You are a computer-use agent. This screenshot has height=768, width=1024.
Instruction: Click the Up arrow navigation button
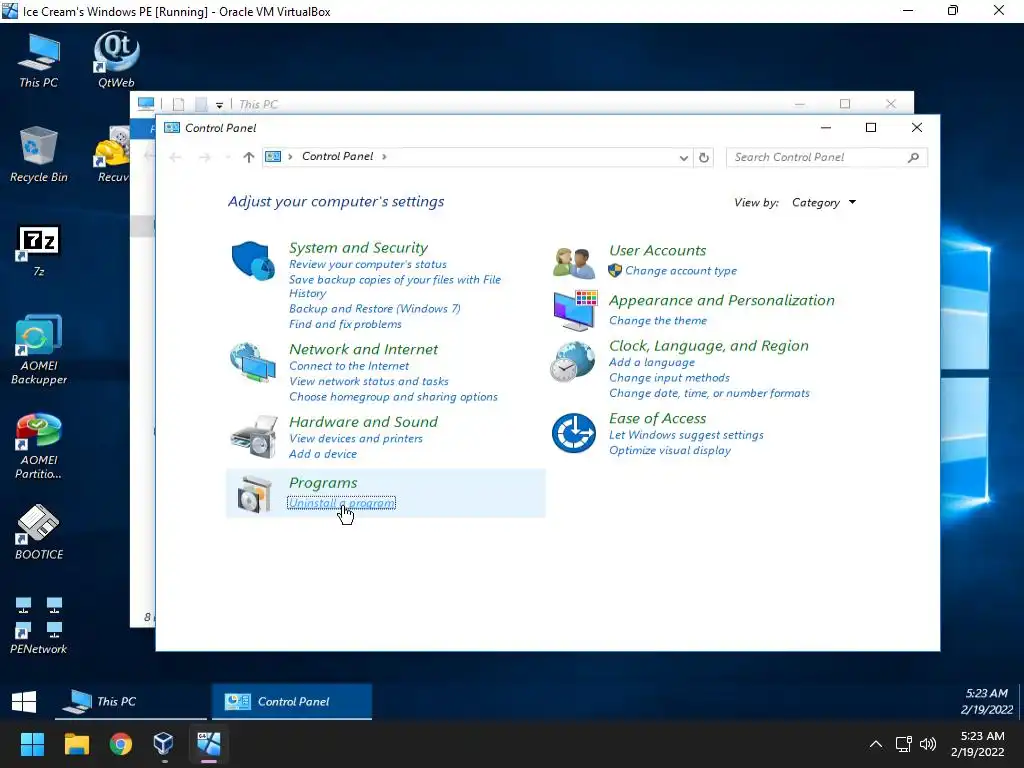(x=248, y=157)
